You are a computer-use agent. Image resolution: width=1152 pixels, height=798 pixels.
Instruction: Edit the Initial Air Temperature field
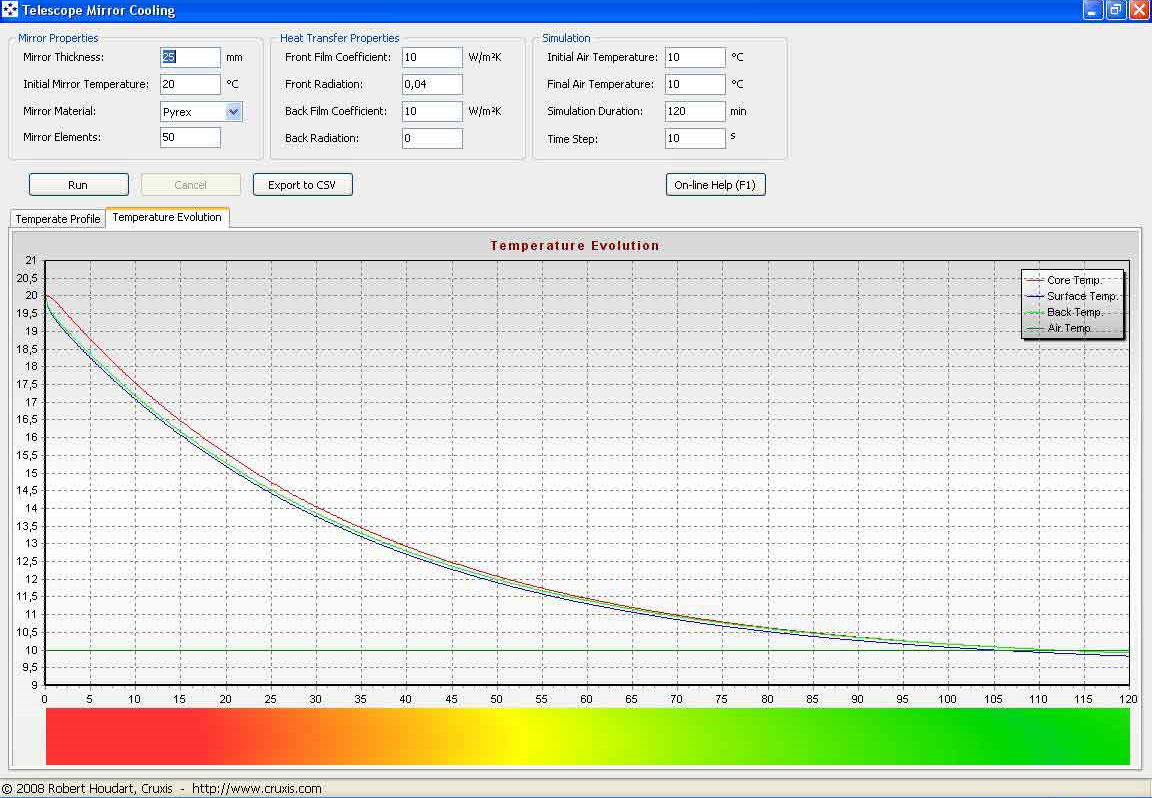pyautogui.click(x=694, y=58)
